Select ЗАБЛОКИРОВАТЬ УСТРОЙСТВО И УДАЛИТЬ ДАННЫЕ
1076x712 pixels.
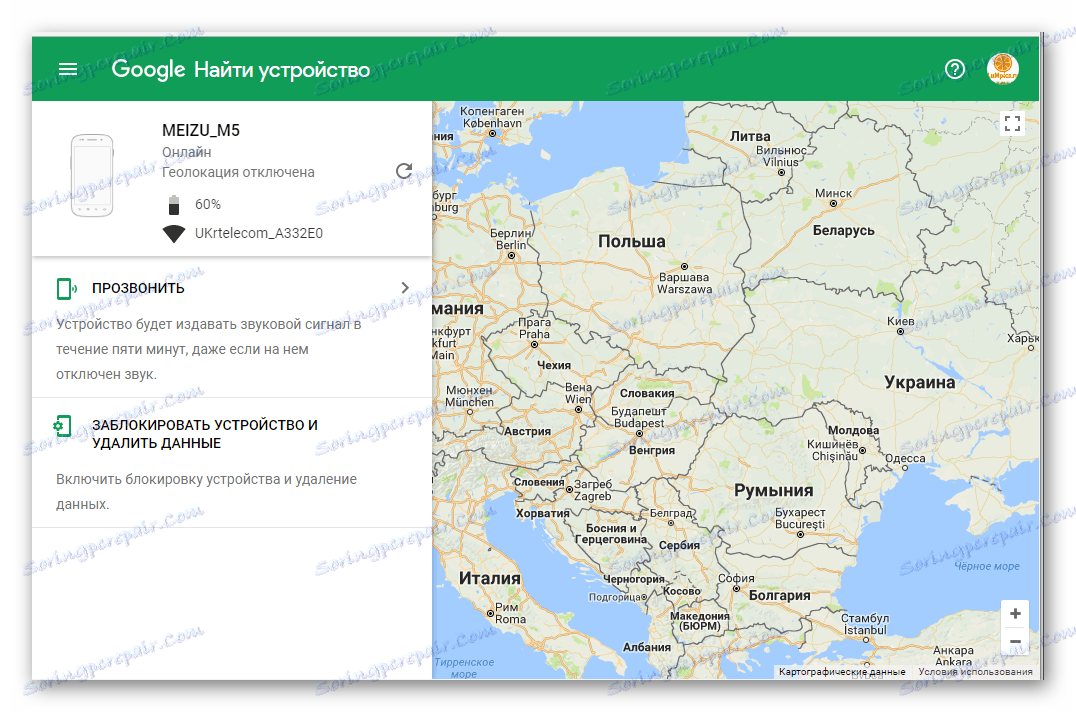click(204, 434)
